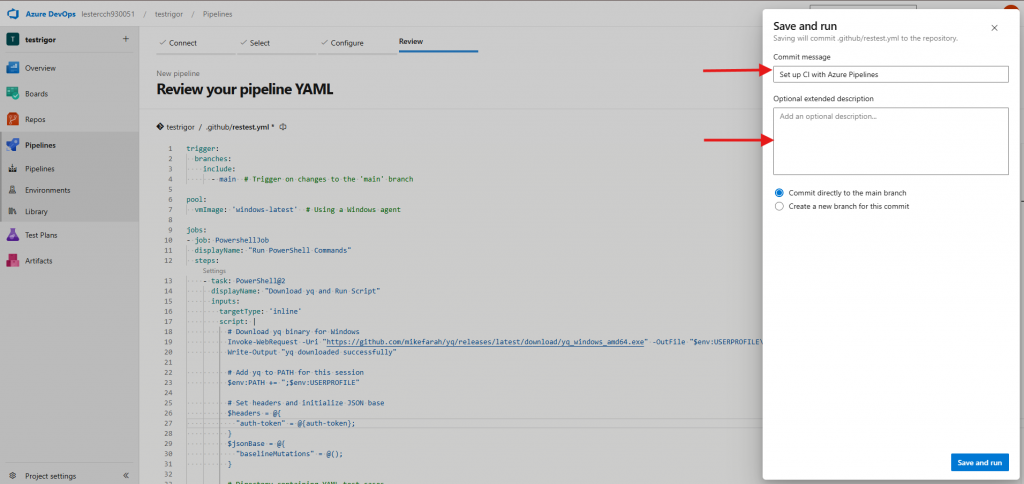Click the rename icon beside restest.yml
Viewport: 1024px width, 484px height.
(x=283, y=127)
